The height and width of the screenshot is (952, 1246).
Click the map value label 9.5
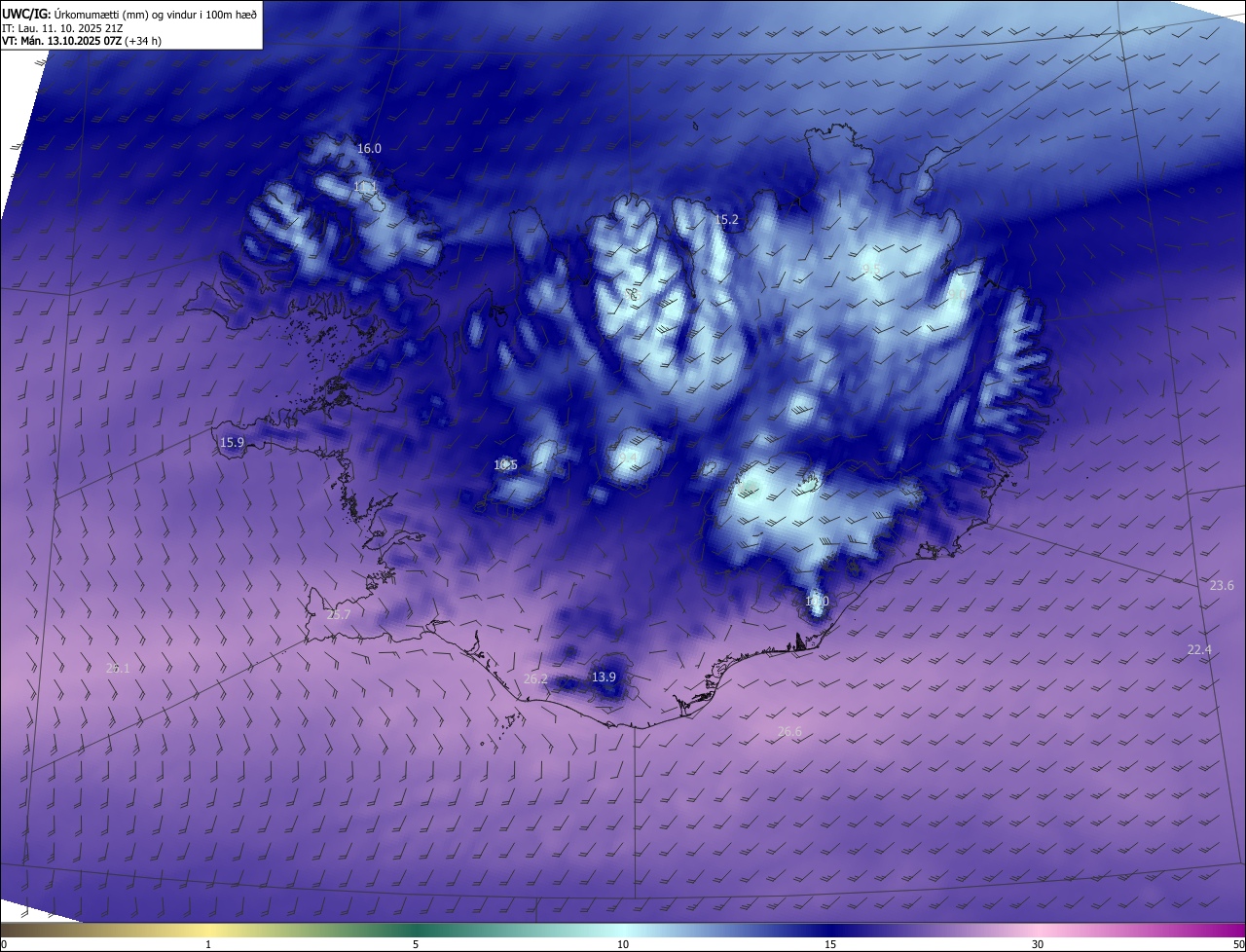point(871,270)
